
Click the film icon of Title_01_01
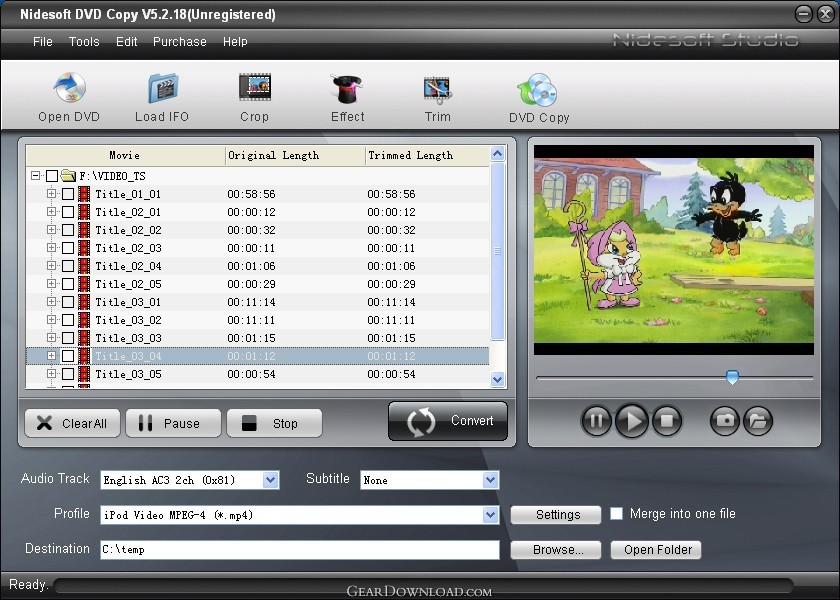coord(84,194)
